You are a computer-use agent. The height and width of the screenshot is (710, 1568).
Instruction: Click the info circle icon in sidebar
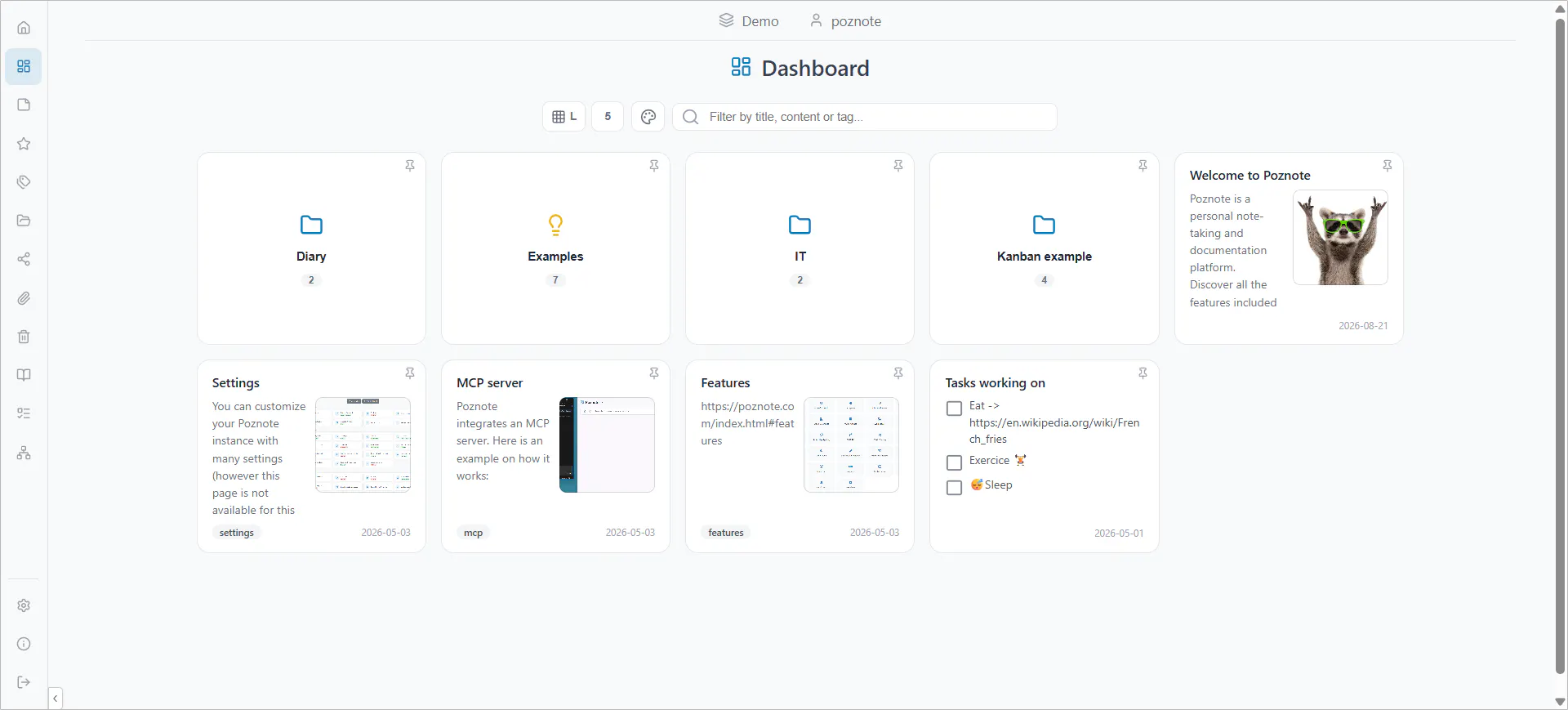[x=24, y=644]
